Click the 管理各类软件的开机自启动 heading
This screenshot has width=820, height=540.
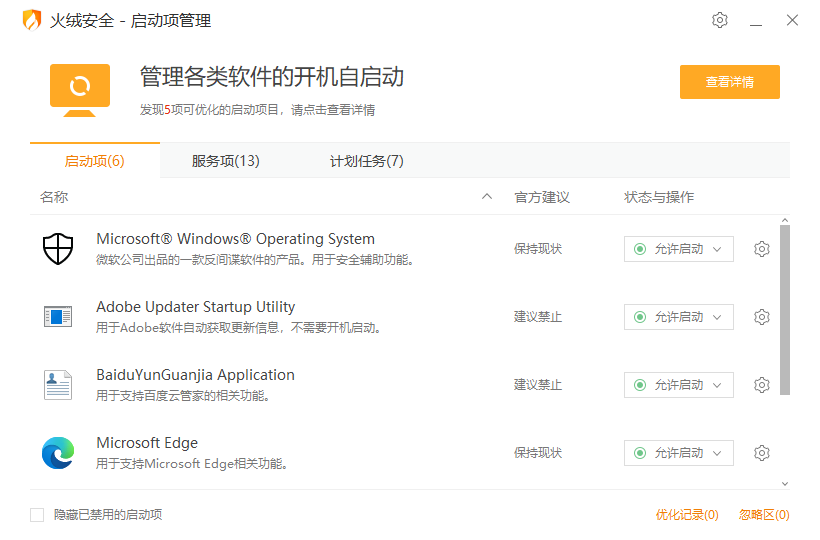pyautogui.click(x=272, y=77)
